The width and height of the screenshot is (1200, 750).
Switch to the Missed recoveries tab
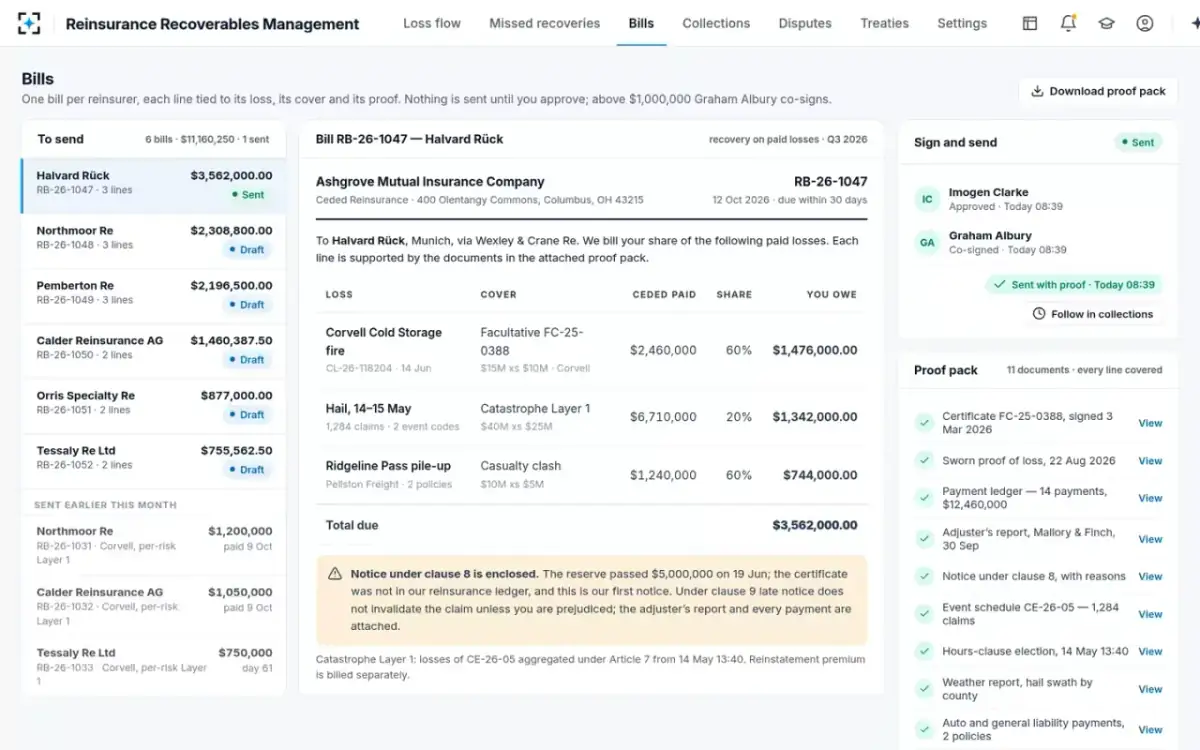(545, 23)
